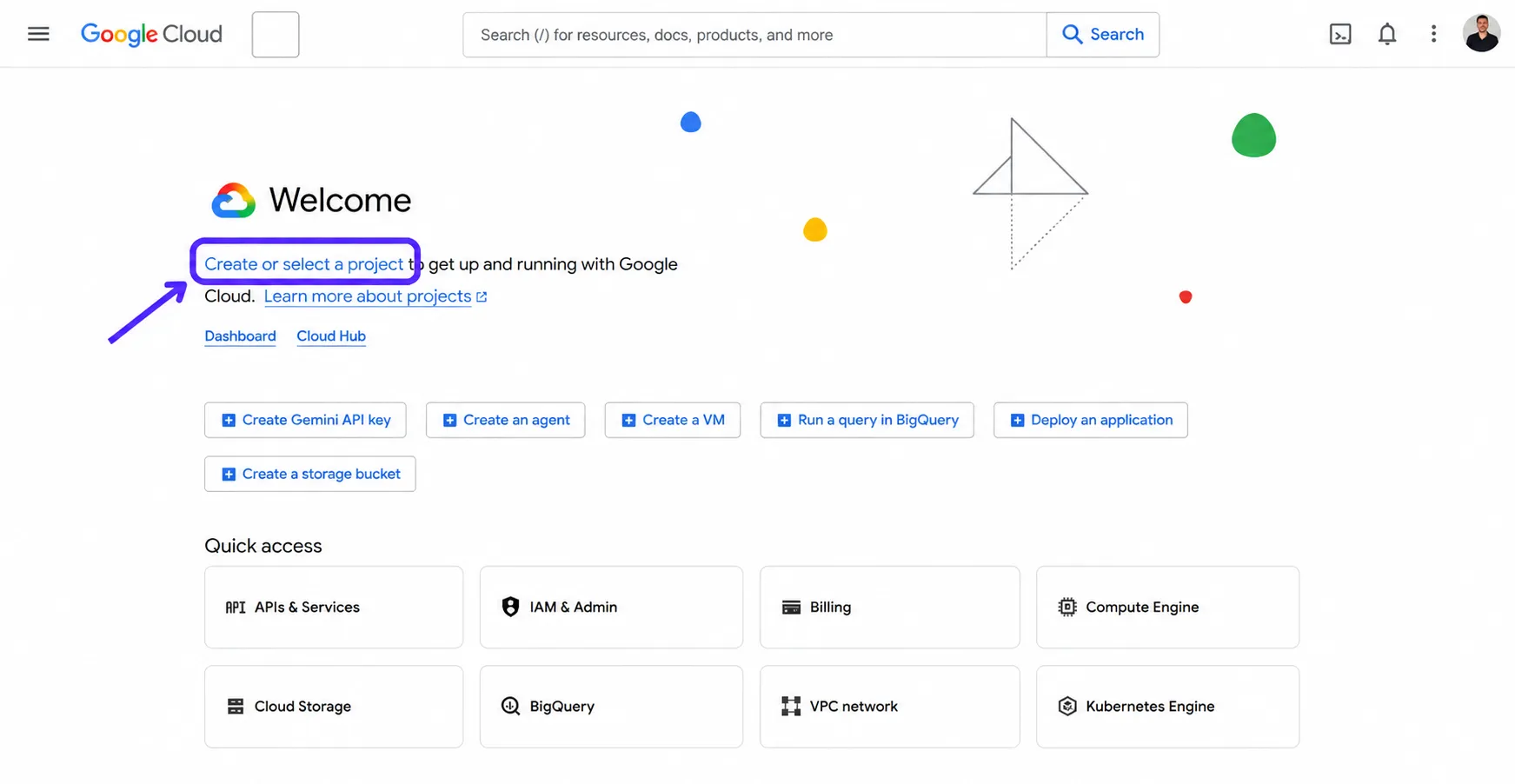Screen dimensions: 1515x784
Task: Open notifications bell
Action: 1387,34
